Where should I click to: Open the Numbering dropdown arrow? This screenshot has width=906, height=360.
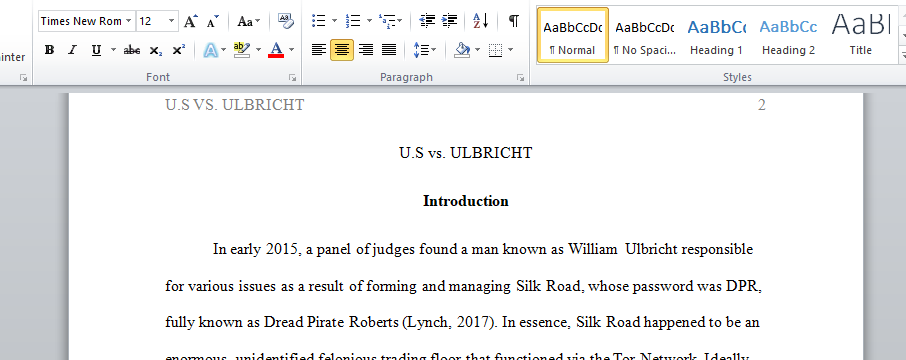click(369, 21)
